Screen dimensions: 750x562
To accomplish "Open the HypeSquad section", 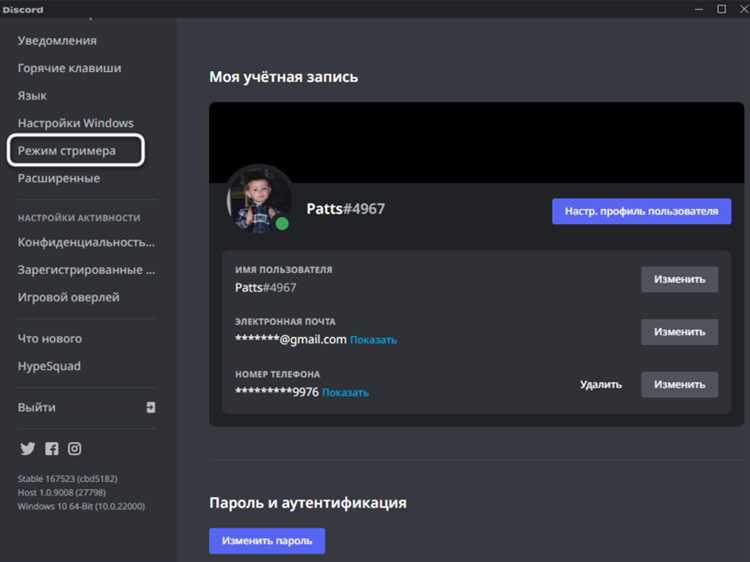I will (49, 366).
